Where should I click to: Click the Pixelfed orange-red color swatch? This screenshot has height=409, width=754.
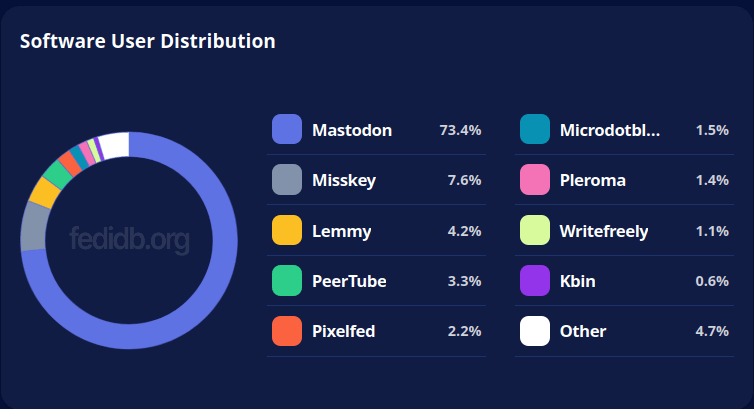tap(287, 331)
